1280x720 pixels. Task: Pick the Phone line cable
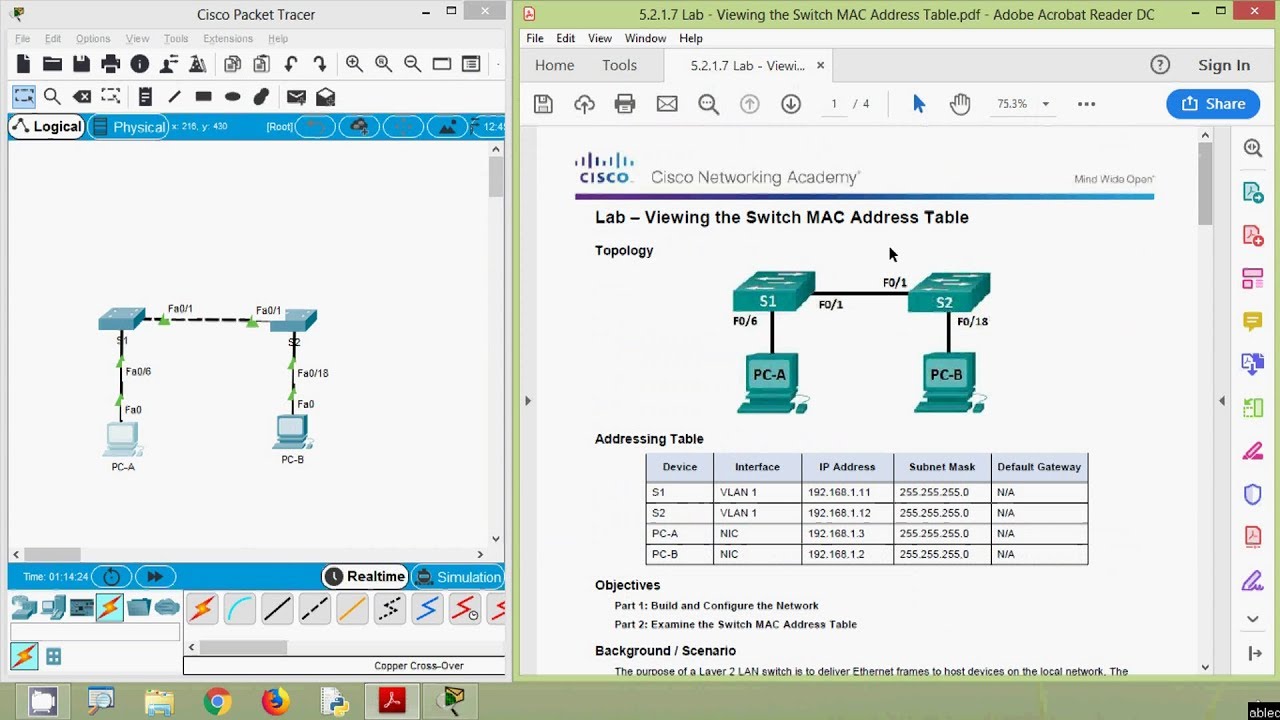coord(390,608)
